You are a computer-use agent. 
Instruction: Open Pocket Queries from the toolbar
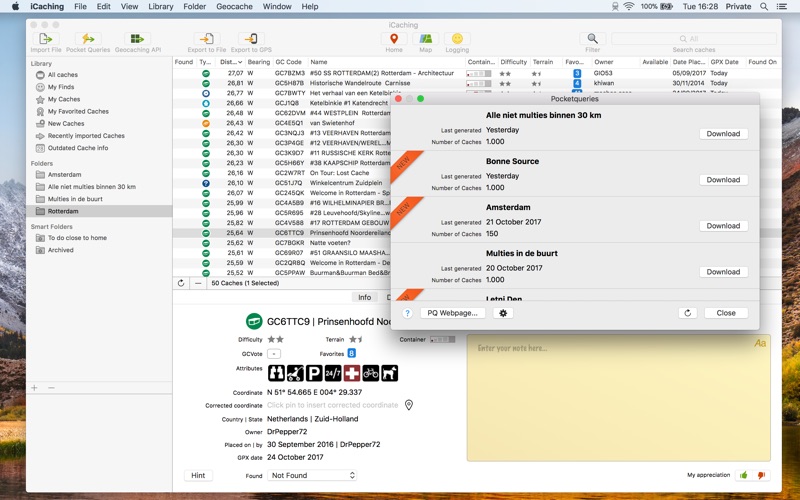pyautogui.click(x=89, y=39)
